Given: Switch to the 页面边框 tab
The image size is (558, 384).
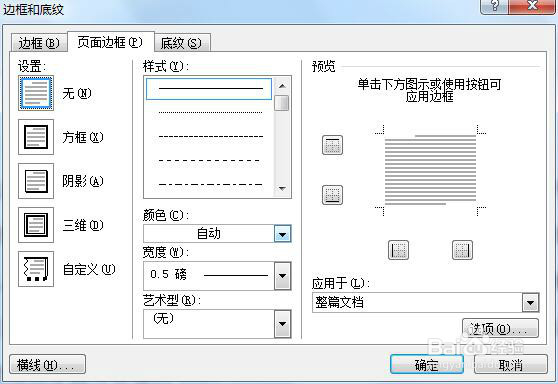Looking at the screenshot, I should tap(111, 42).
